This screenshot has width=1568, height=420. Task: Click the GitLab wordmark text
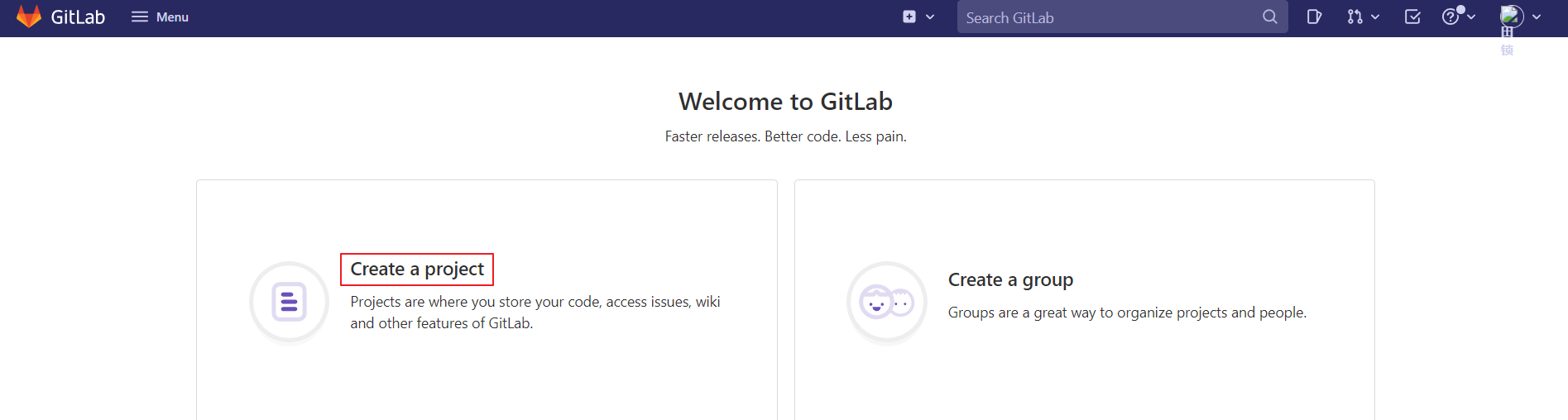(x=78, y=17)
